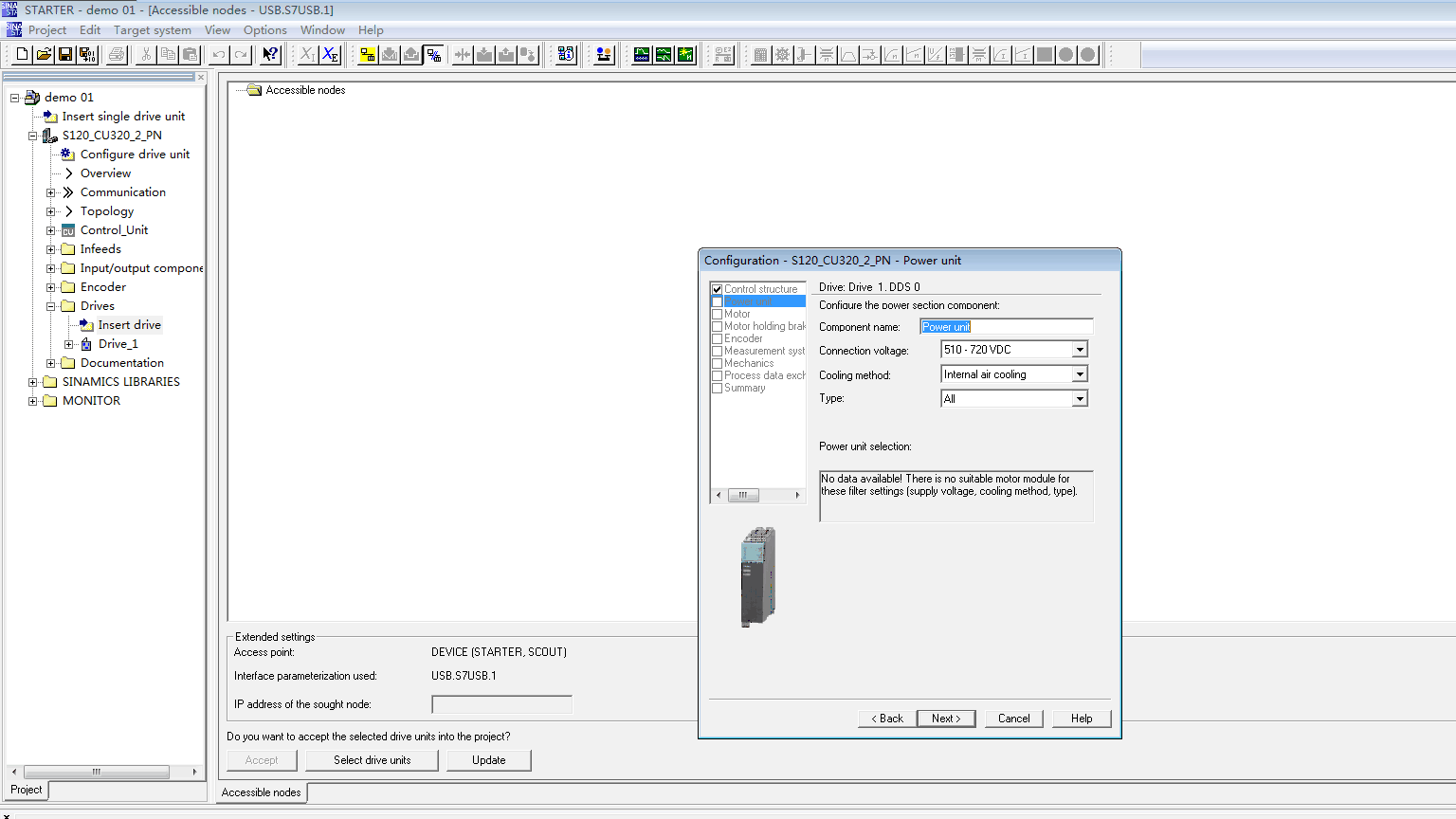Select Insert single drive unit in tree
The width and height of the screenshot is (1456, 819).
123,117
